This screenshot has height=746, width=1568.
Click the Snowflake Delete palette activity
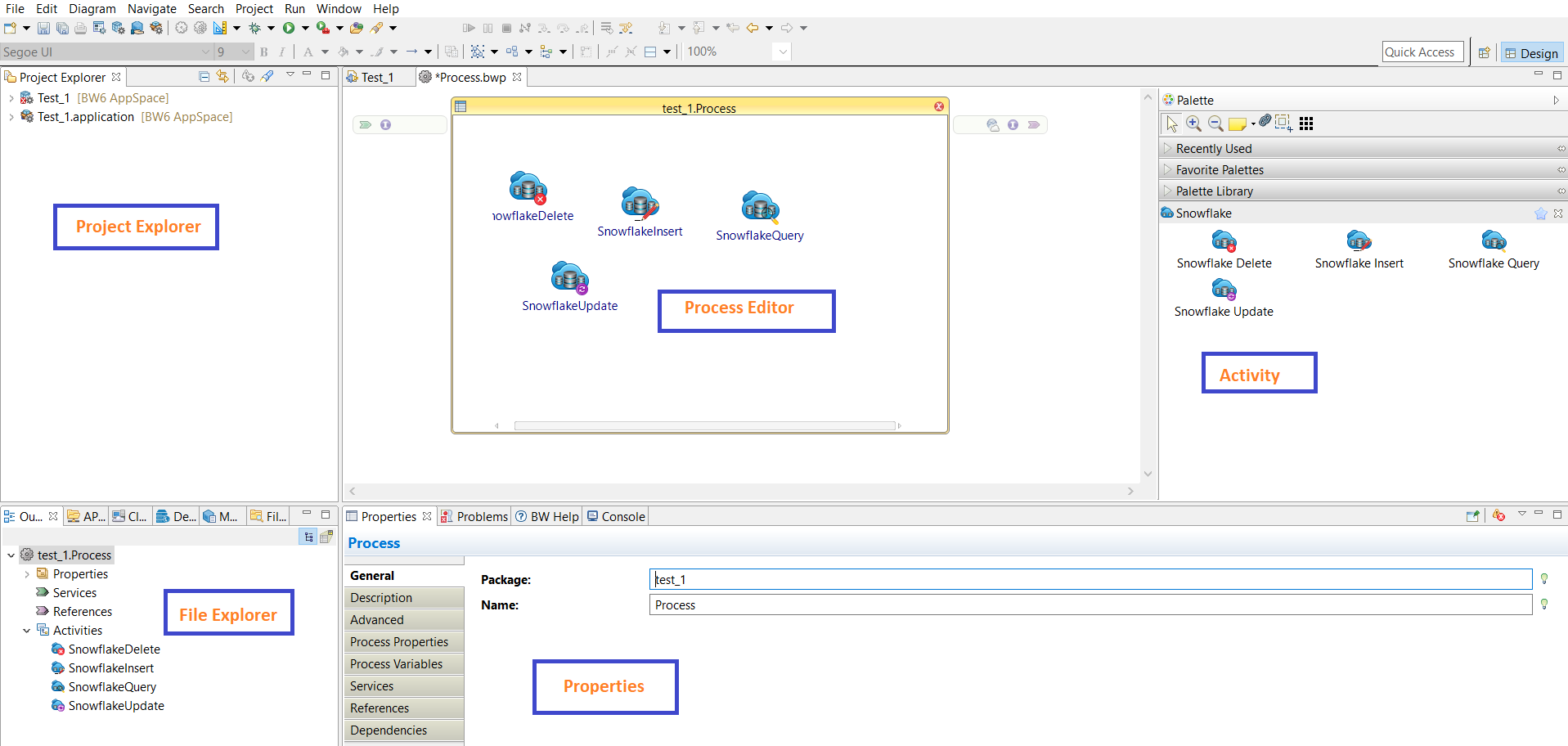(1224, 241)
